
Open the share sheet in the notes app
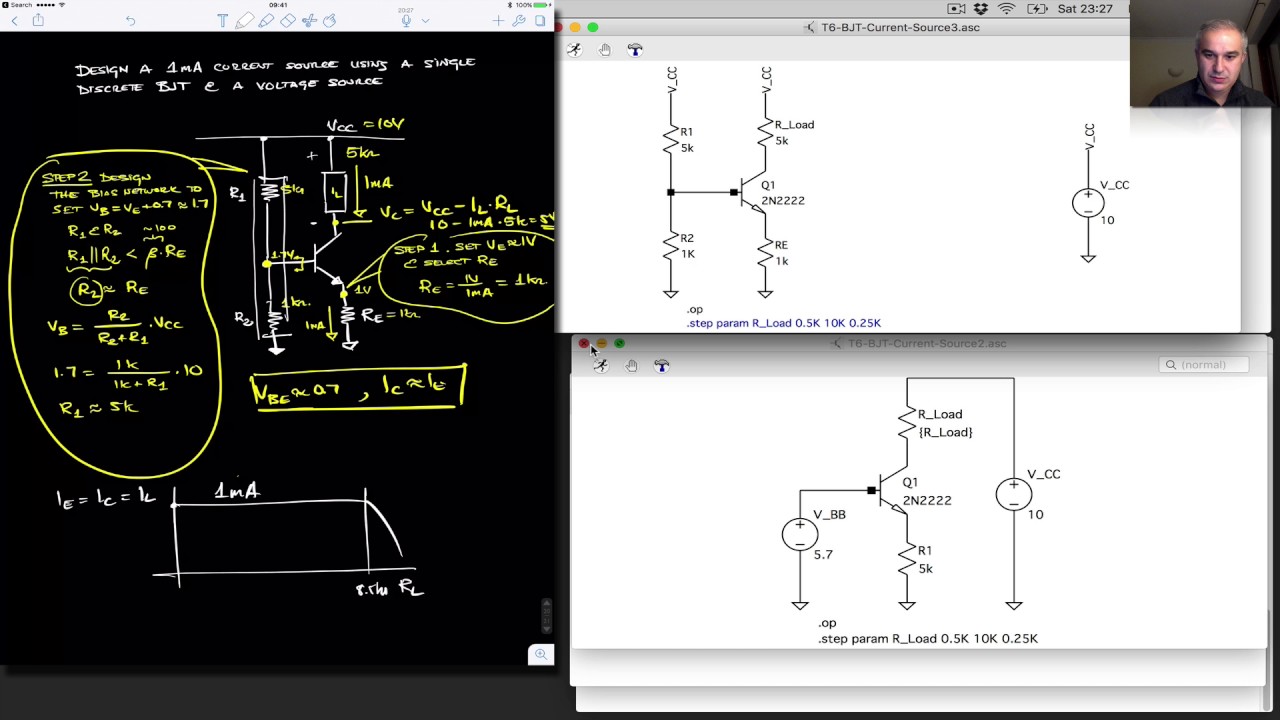[38, 20]
